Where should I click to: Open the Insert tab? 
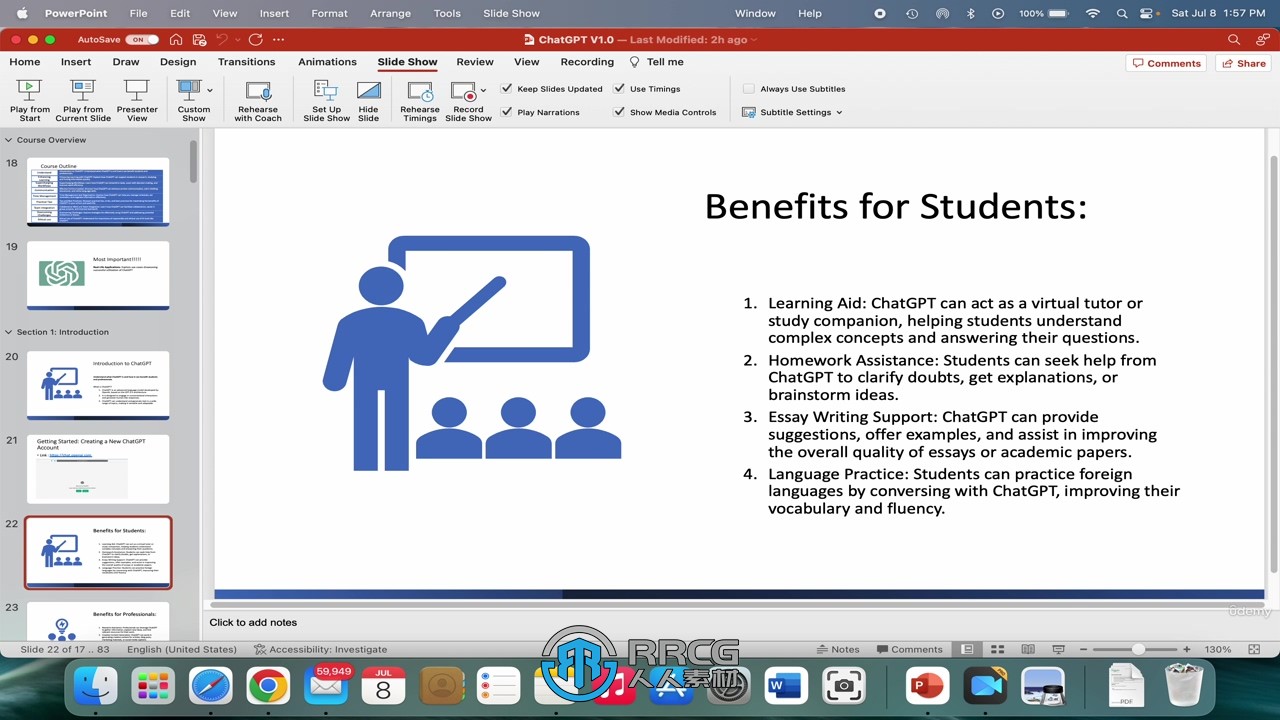tap(76, 62)
